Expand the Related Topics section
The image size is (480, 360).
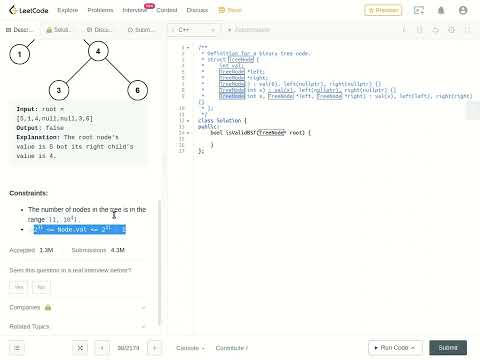click(x=77, y=326)
